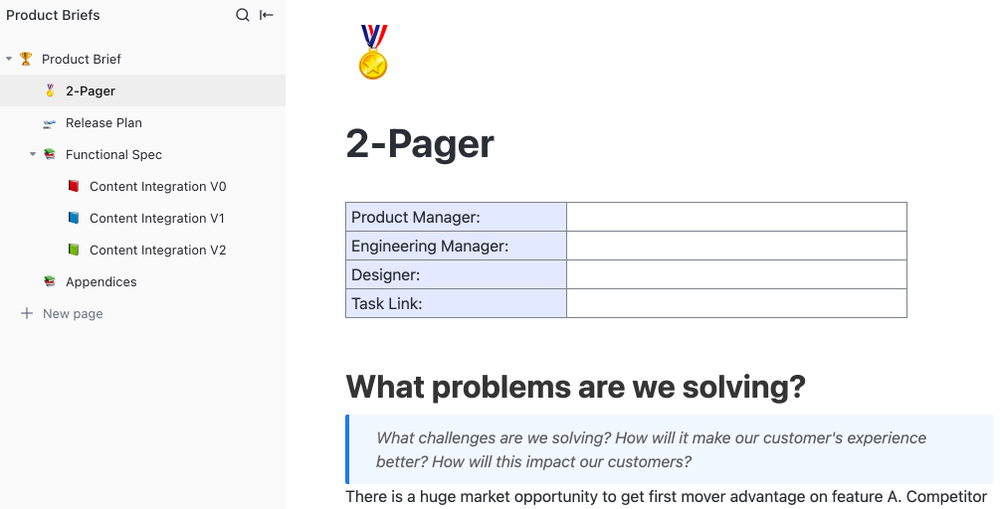Click the 'What problems are we solving?' heading

pos(575,387)
